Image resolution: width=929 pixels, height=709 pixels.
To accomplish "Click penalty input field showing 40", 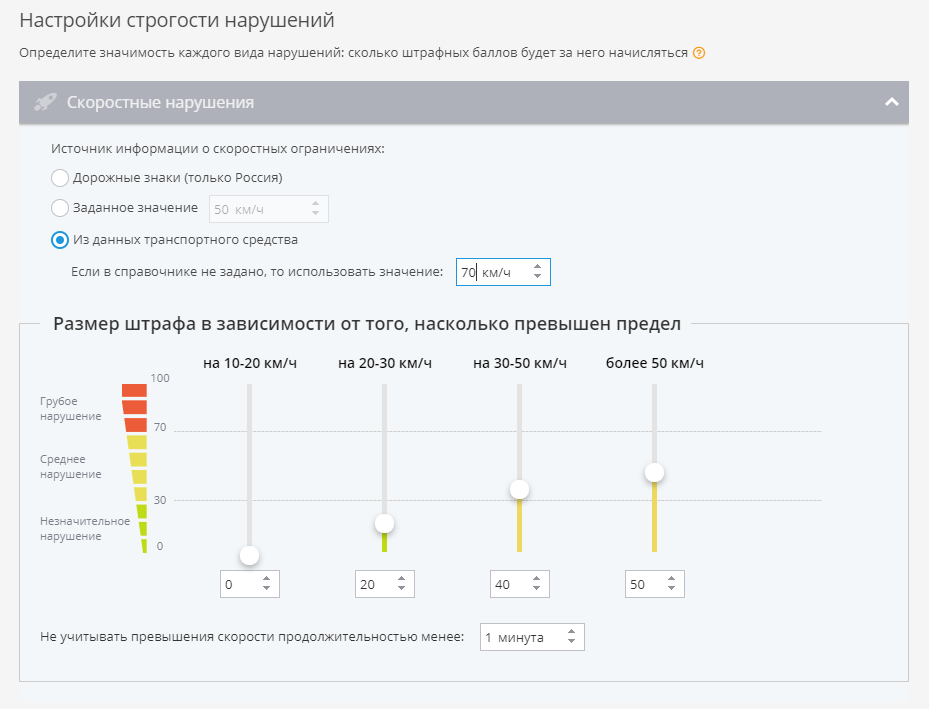I will (508, 585).
